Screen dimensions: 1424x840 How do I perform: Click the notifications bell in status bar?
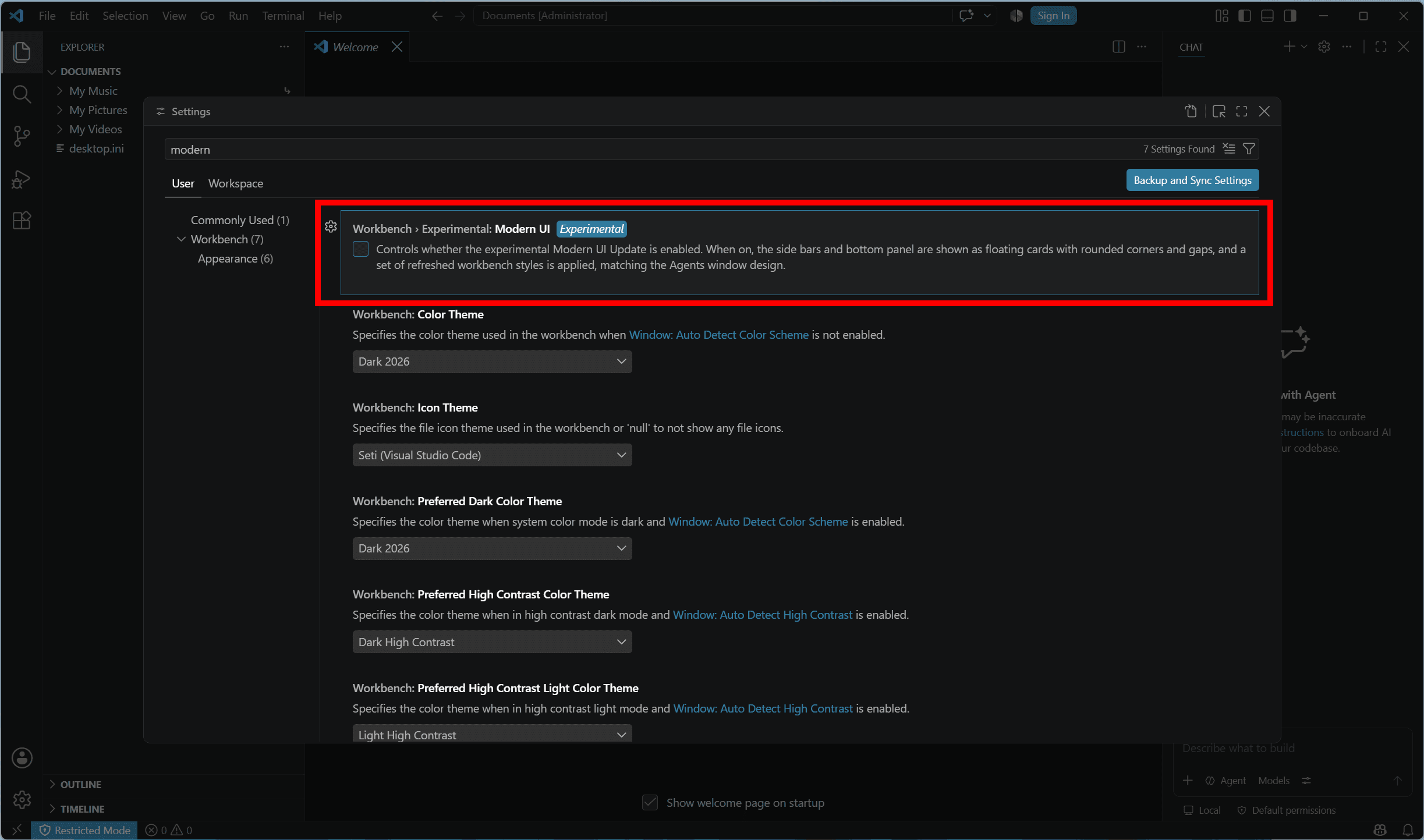pos(1408,830)
